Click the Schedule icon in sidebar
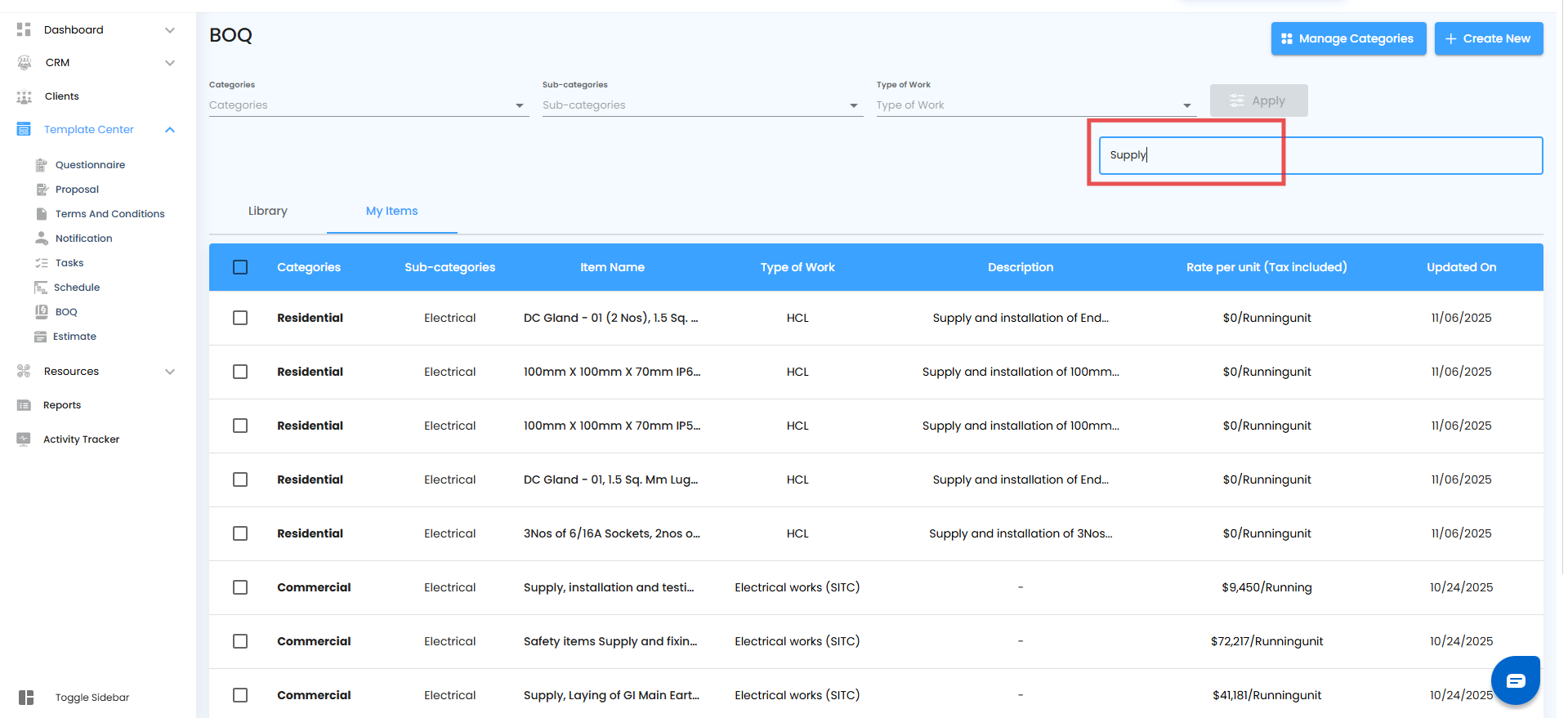 coord(41,288)
